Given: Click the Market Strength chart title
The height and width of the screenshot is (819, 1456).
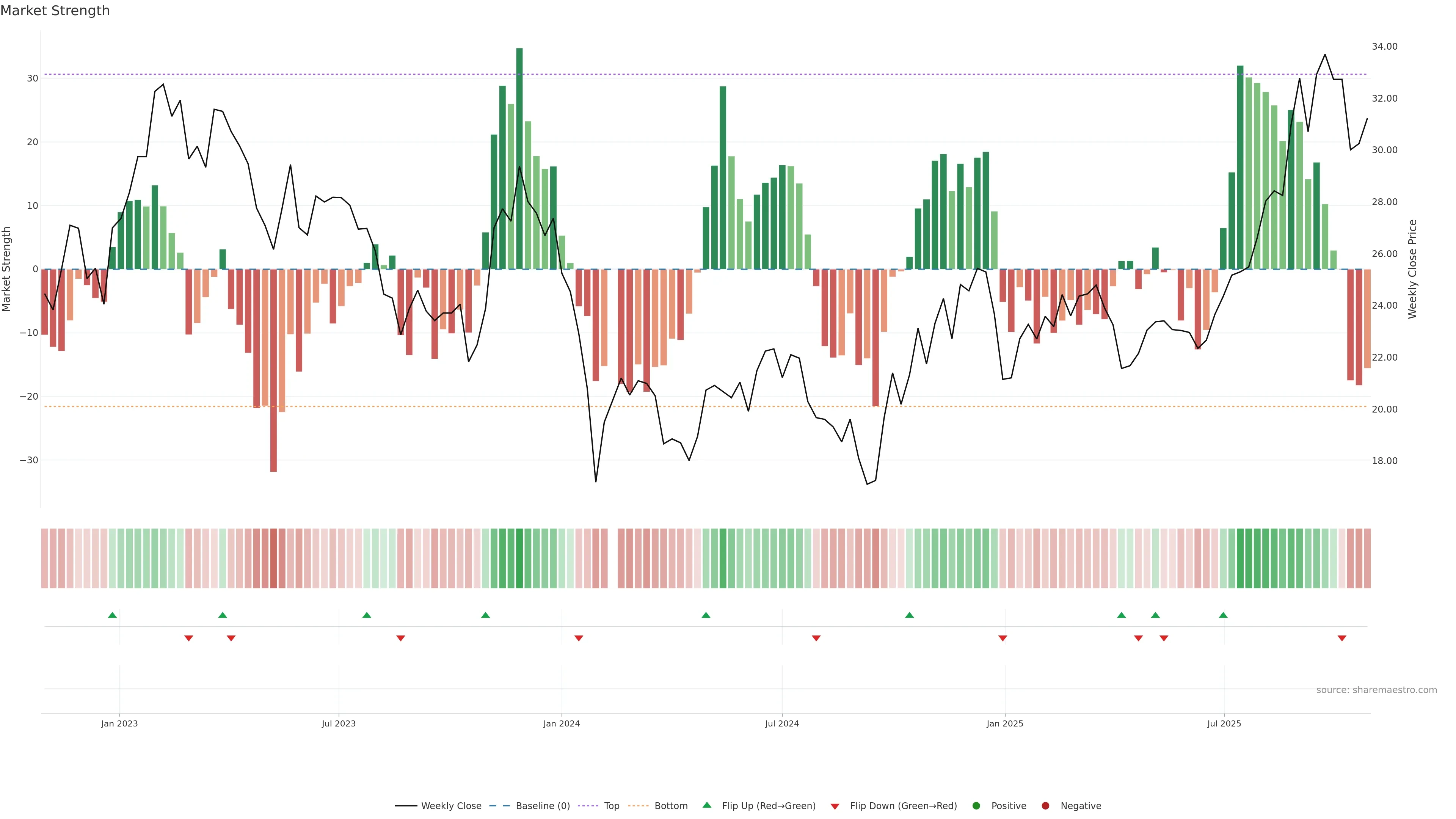Looking at the screenshot, I should (55, 11).
